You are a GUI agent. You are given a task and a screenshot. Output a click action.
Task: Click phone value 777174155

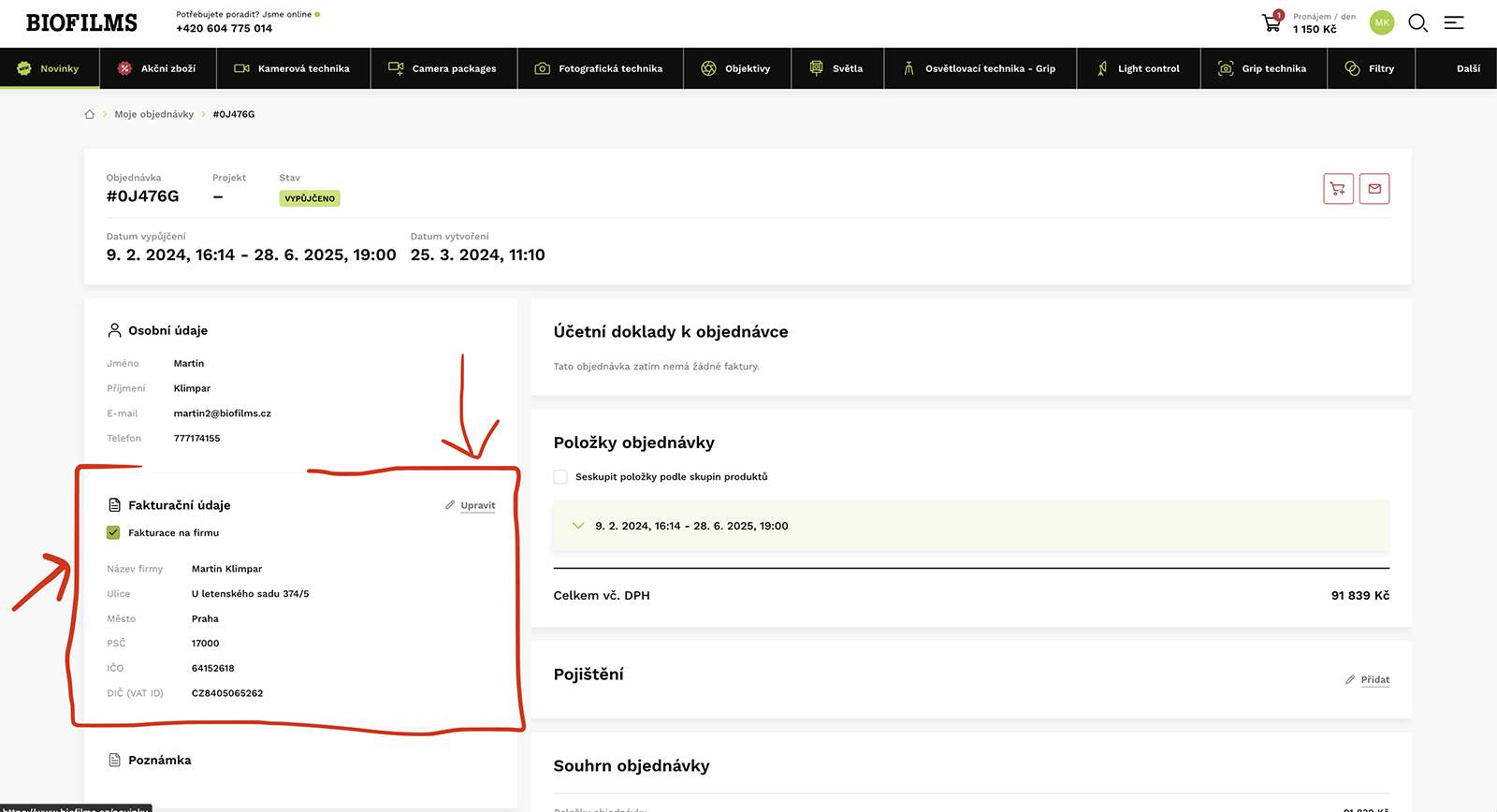click(197, 438)
